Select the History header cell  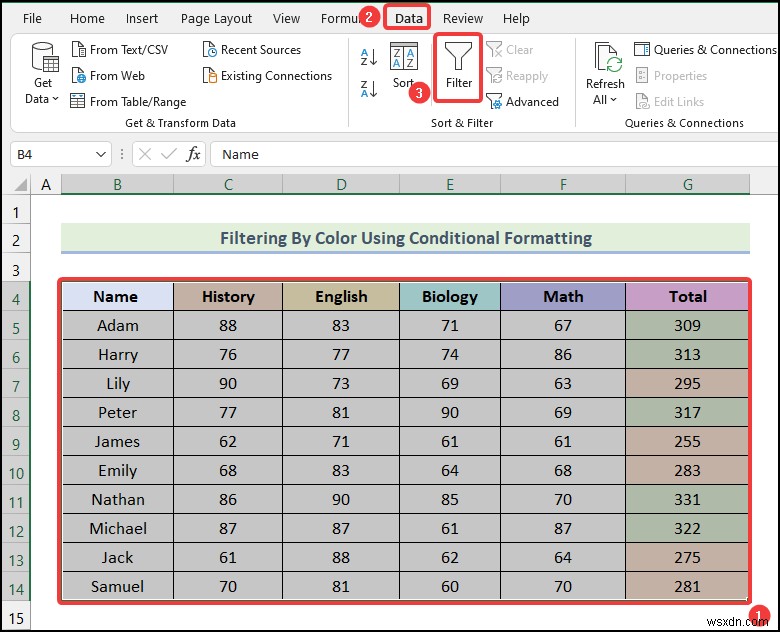228,297
